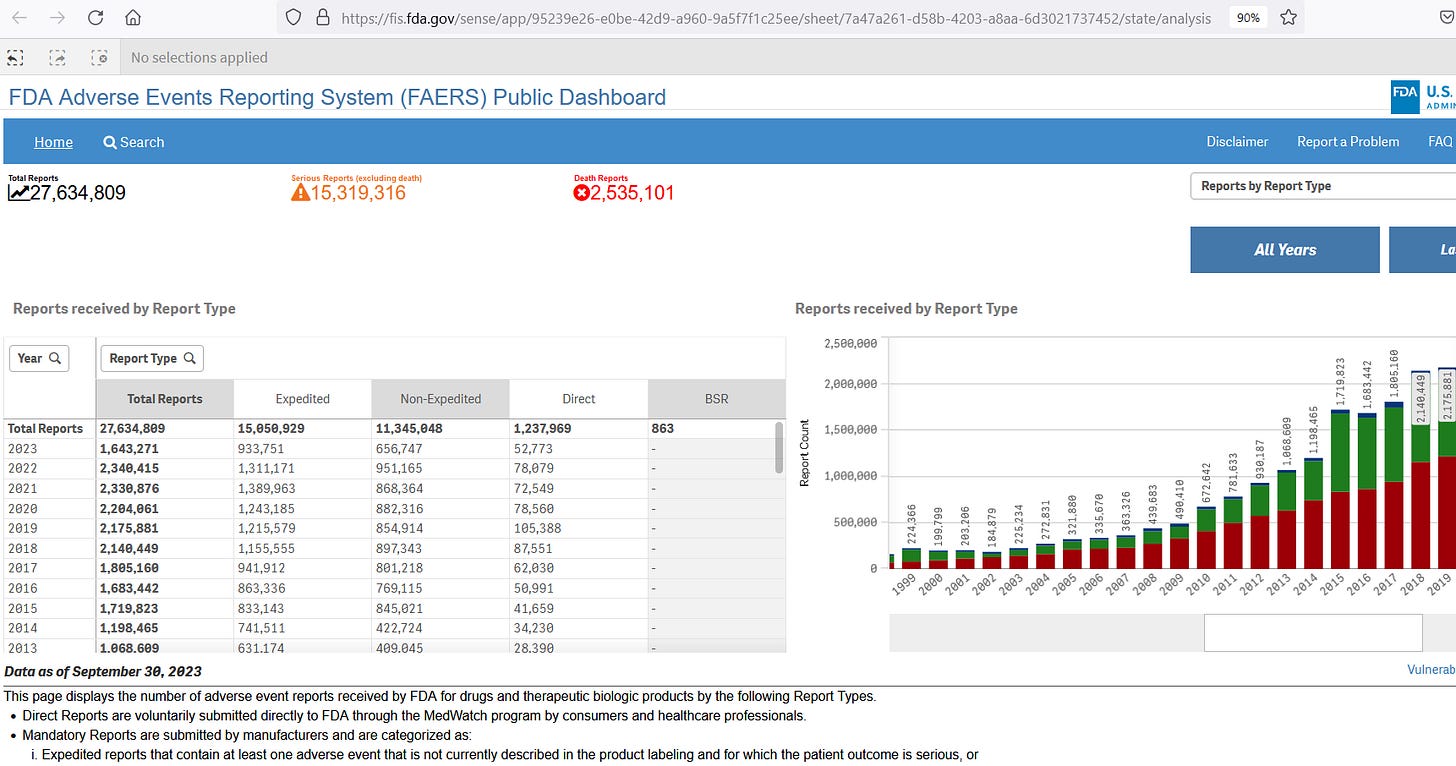Click the No selections applied label
This screenshot has height=766, width=1456.
coord(199,58)
